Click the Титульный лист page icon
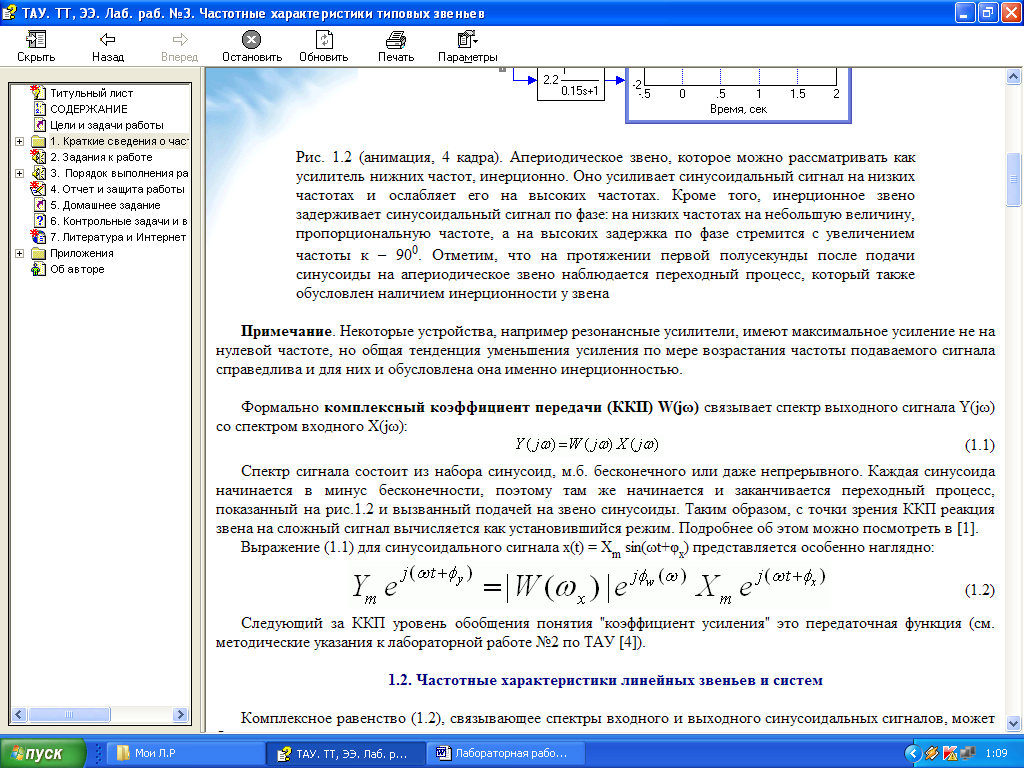1024x768 pixels. (39, 93)
